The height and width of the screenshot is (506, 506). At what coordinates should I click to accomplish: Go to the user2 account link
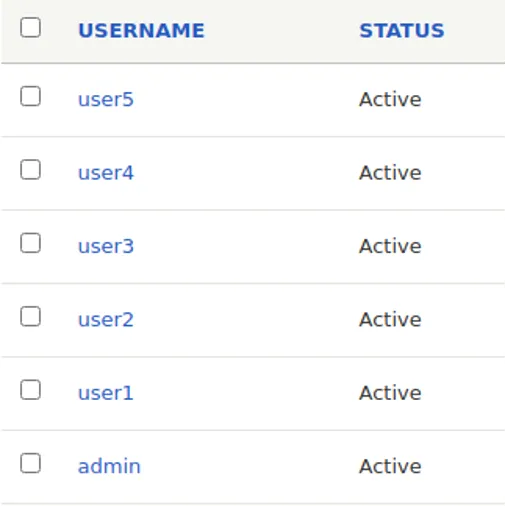point(106,319)
